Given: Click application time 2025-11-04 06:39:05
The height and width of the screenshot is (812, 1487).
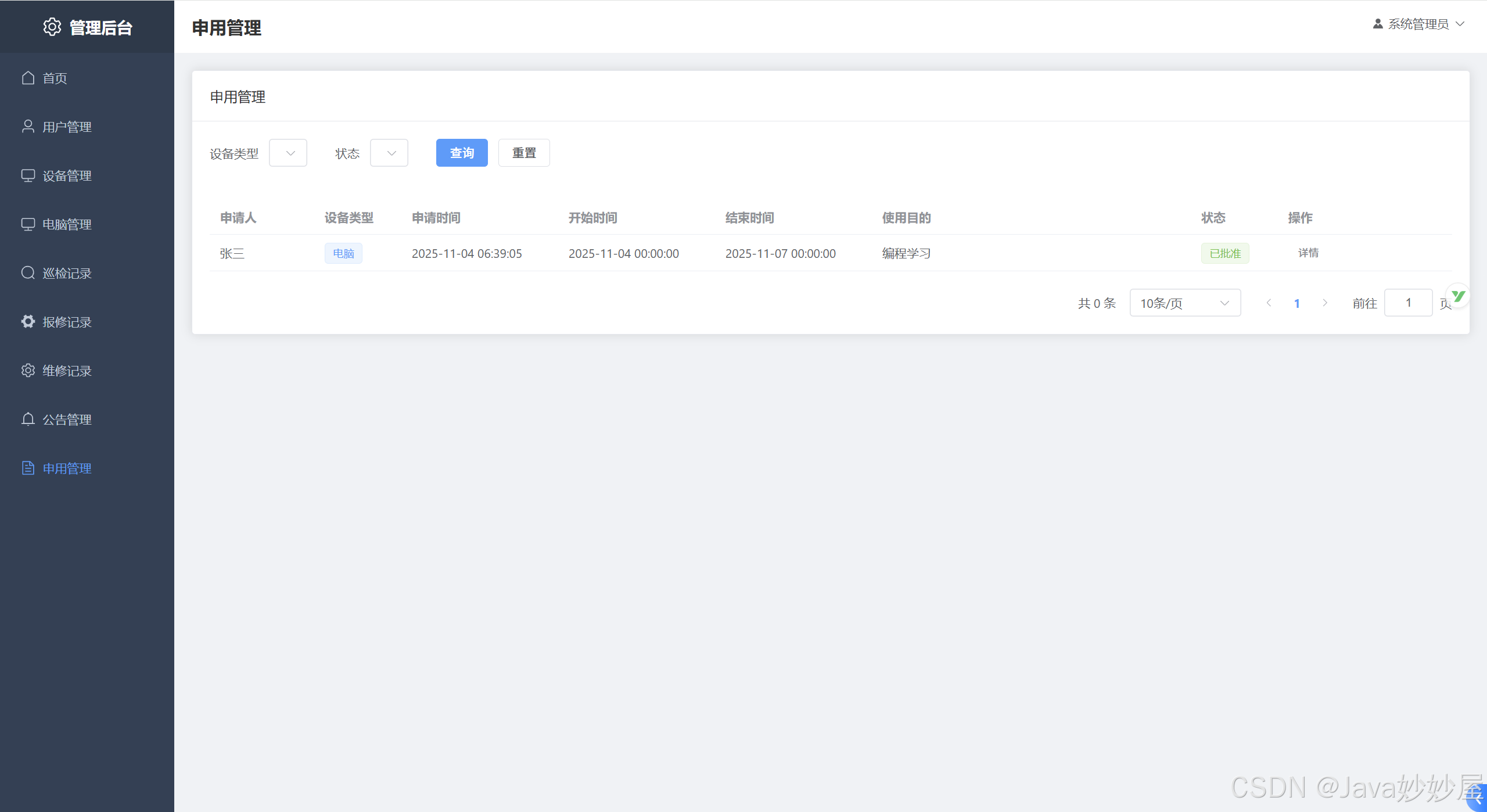Looking at the screenshot, I should pyautogui.click(x=467, y=253).
